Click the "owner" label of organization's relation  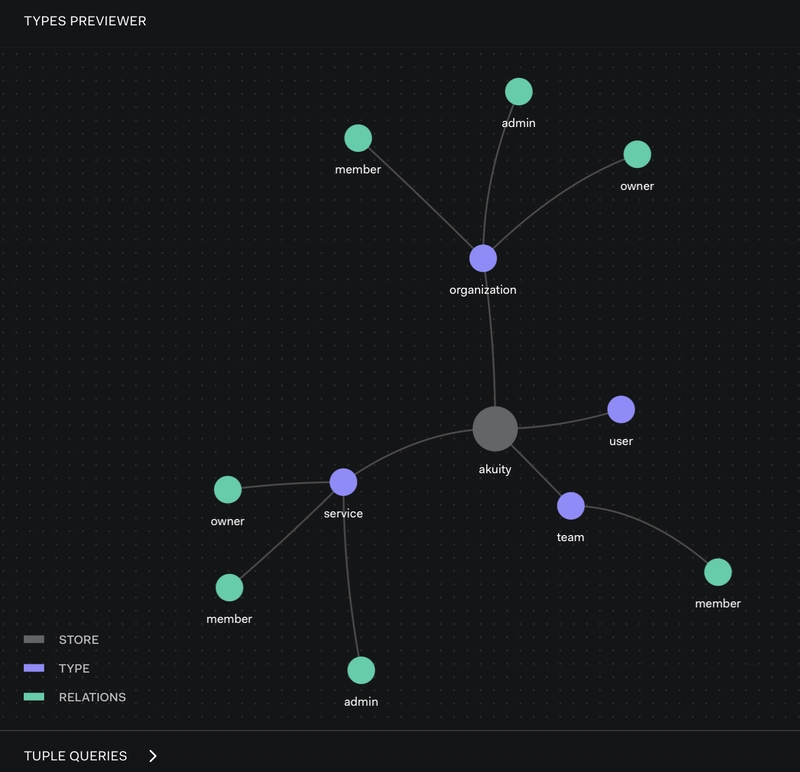pos(637,186)
